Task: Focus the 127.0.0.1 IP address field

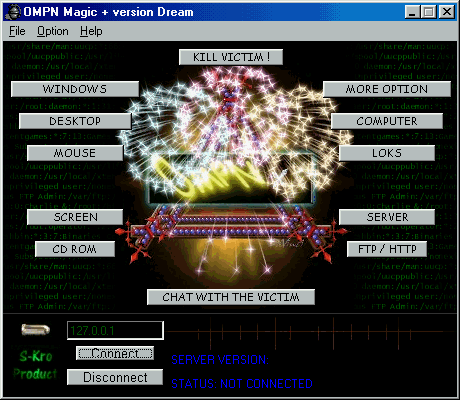Action: 115,330
